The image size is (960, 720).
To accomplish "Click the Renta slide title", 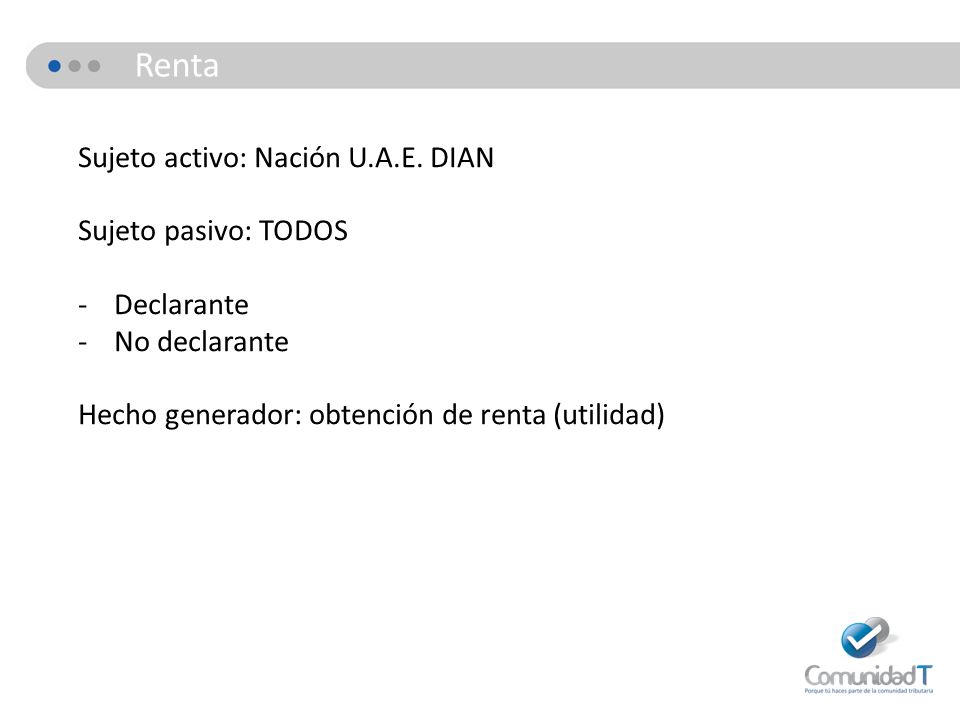I will click(176, 66).
